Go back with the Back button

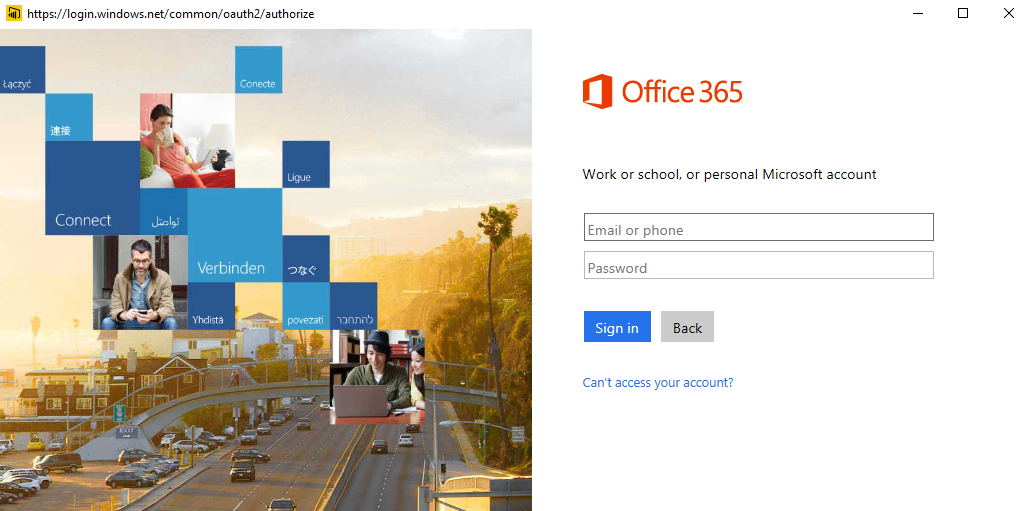(687, 327)
